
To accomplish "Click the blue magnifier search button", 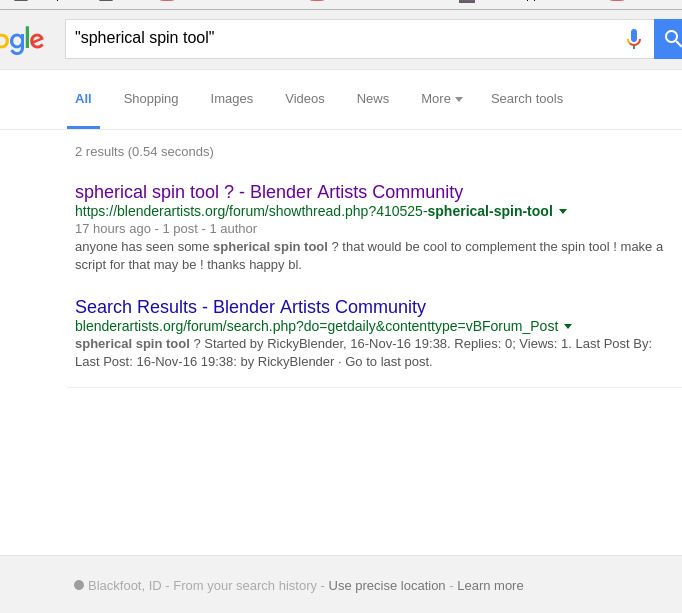I will pos(668,39).
